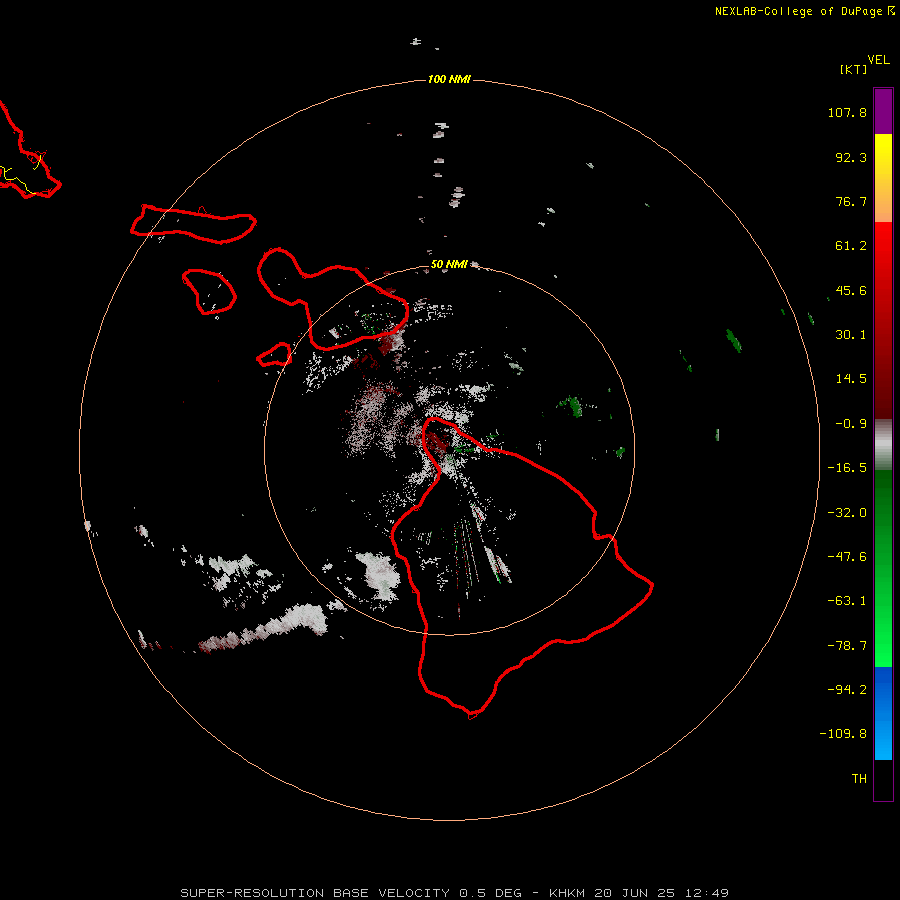
Task: Click the NEXLAB-College of DuPage credit text
Action: [798, 11]
